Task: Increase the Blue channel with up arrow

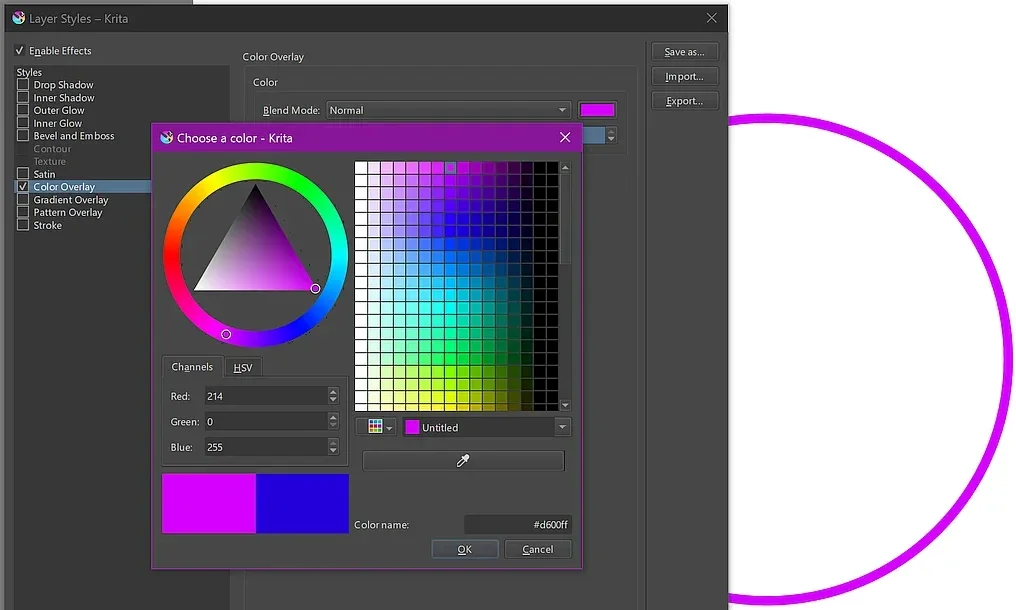Action: coord(333,443)
